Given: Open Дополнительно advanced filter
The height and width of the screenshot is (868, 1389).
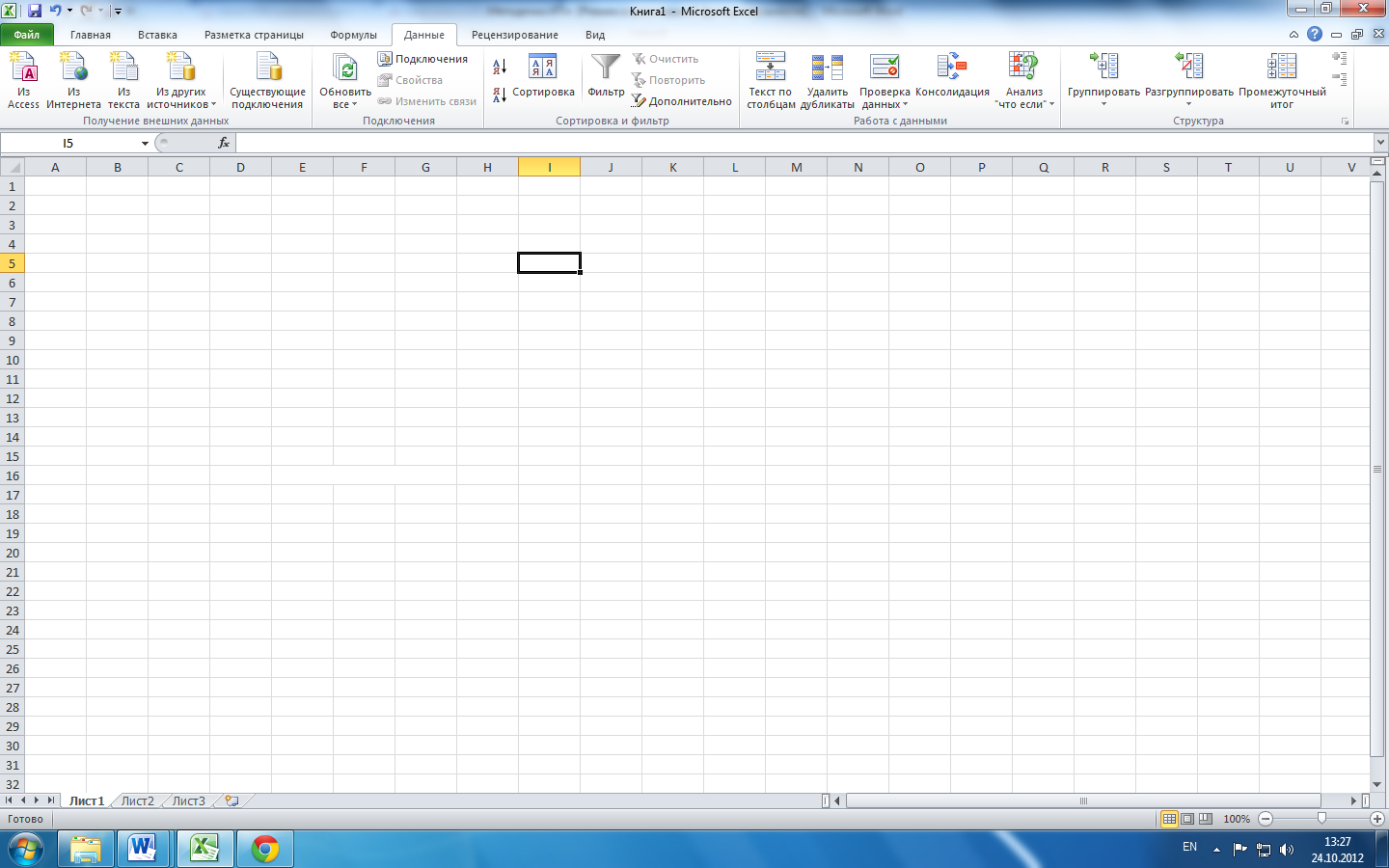Looking at the screenshot, I should 682,101.
